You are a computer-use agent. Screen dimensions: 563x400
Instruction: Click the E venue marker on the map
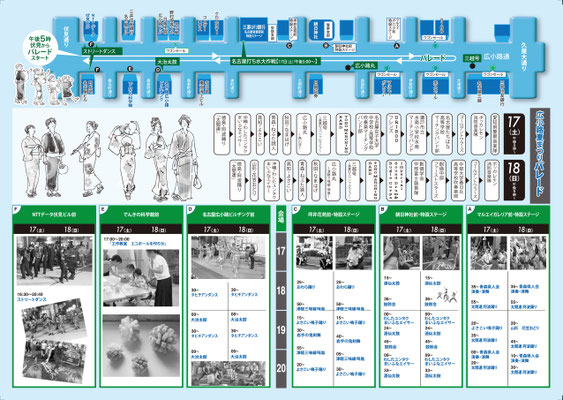point(130,68)
